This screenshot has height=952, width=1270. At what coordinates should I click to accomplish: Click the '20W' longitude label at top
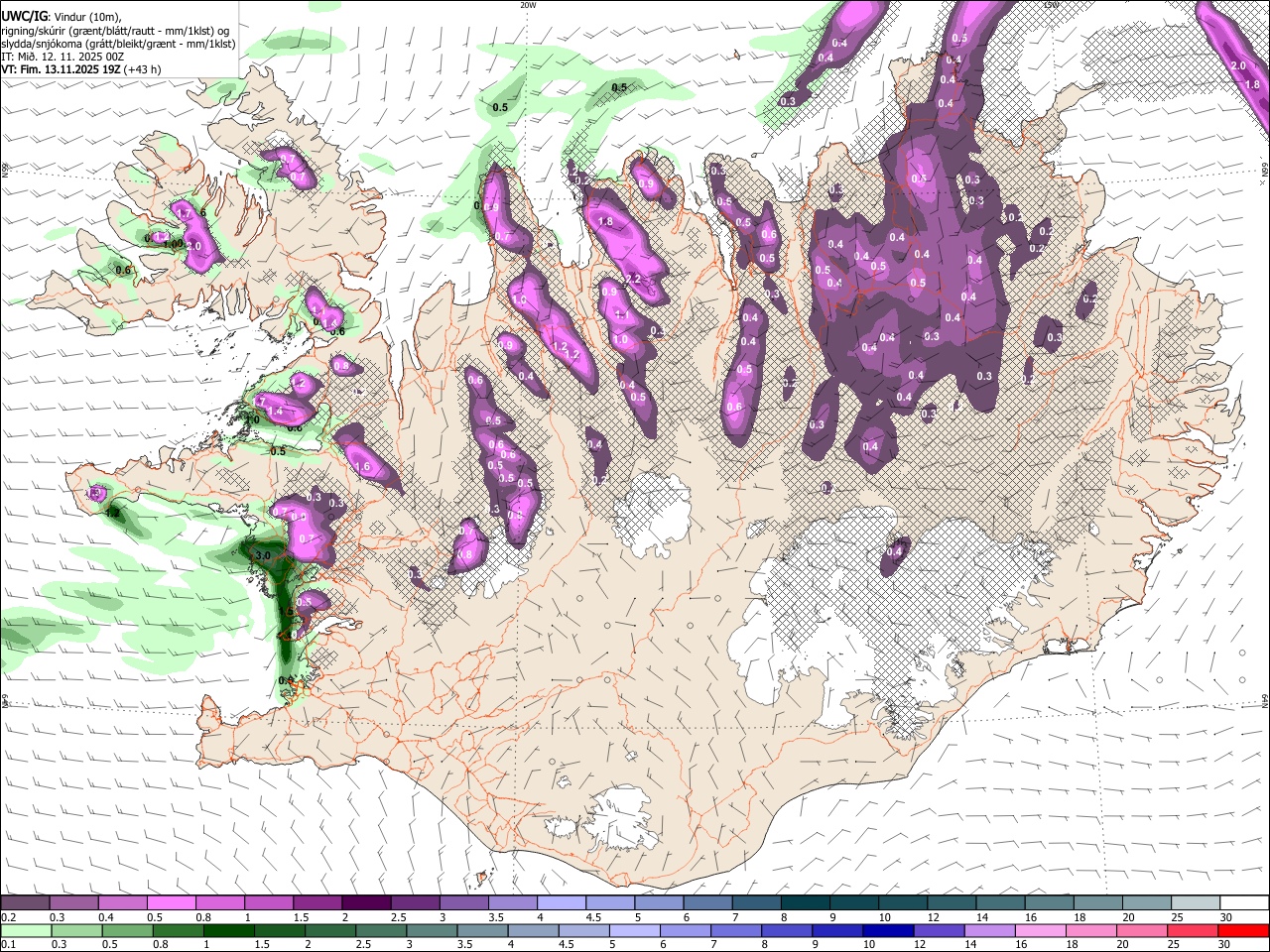coord(529,5)
